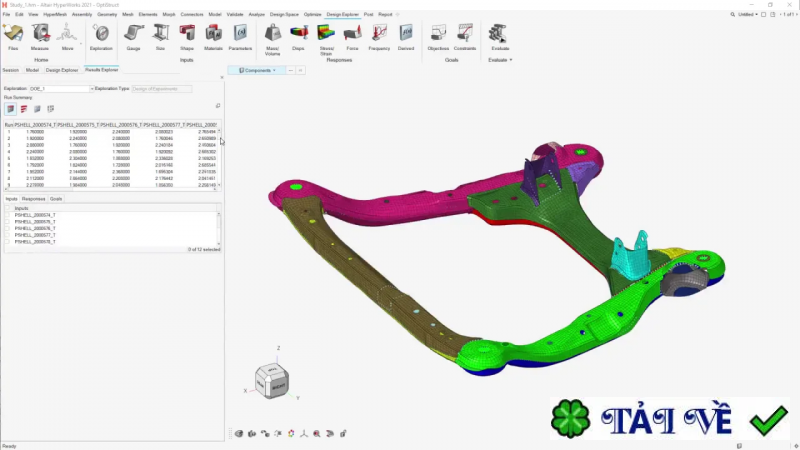Click the Run Summary vertical scrollbar

pos(220,158)
